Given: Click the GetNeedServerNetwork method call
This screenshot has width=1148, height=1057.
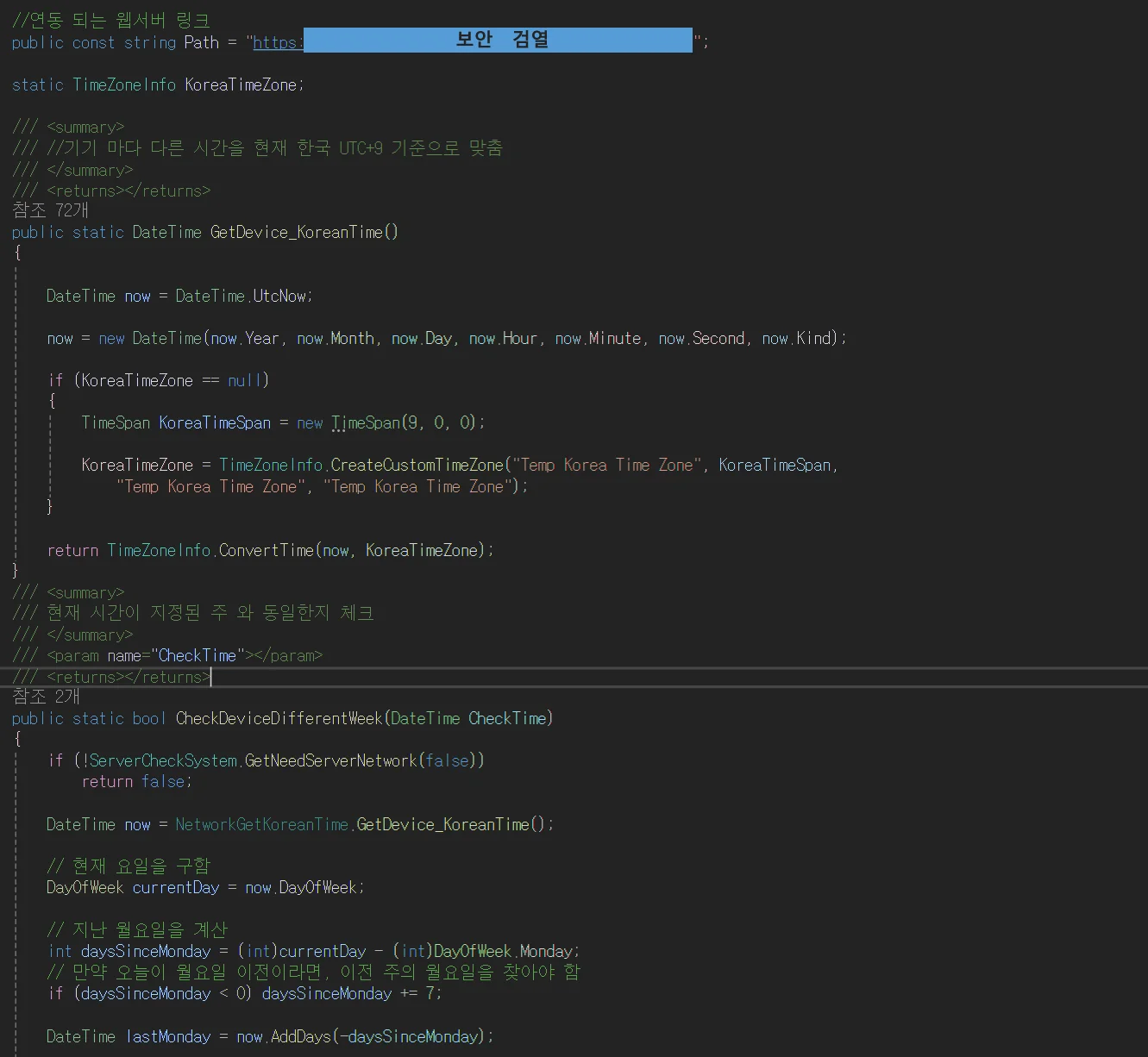Looking at the screenshot, I should point(330,760).
